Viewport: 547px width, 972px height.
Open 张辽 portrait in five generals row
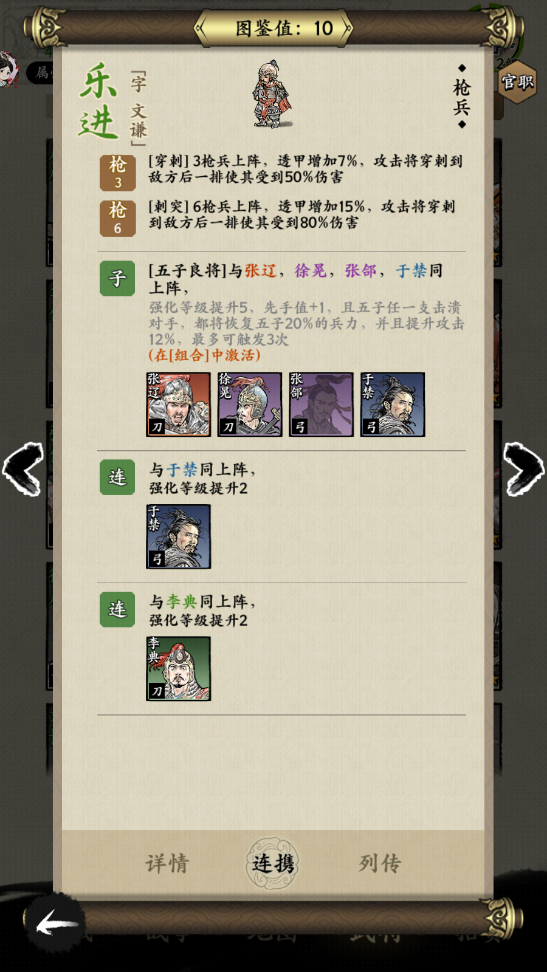pyautogui.click(x=179, y=405)
